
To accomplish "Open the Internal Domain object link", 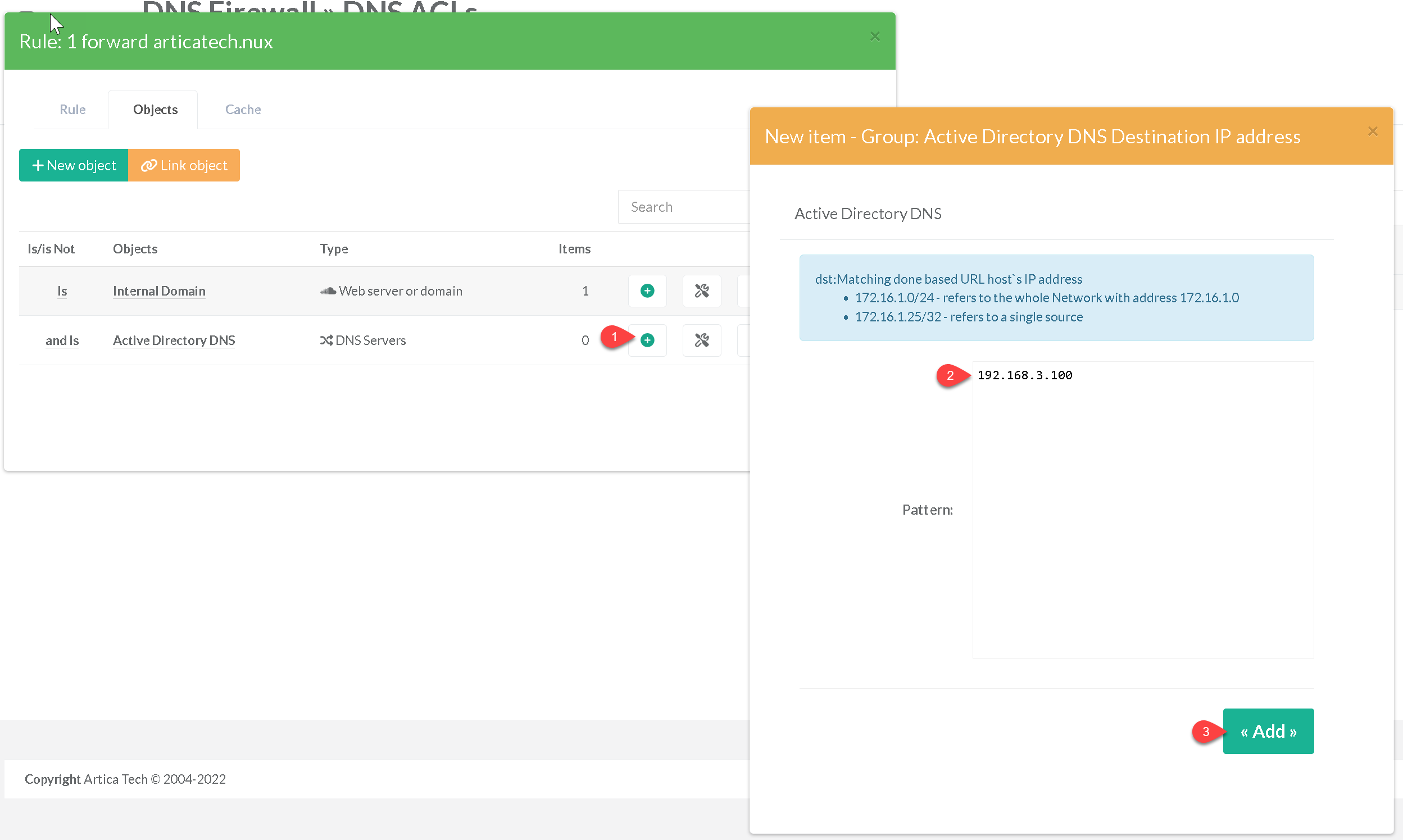I will point(159,291).
